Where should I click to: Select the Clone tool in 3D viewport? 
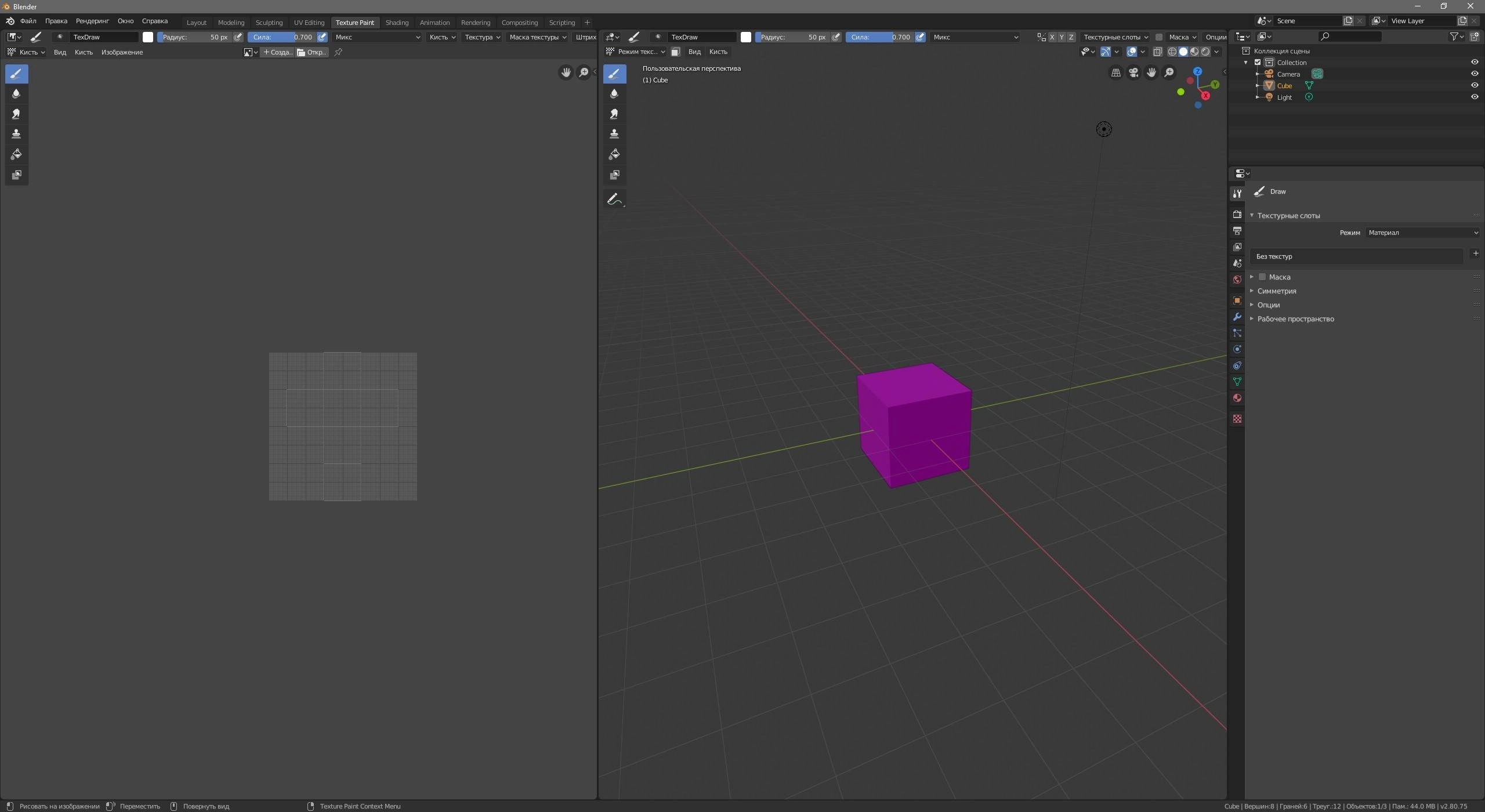coord(614,134)
